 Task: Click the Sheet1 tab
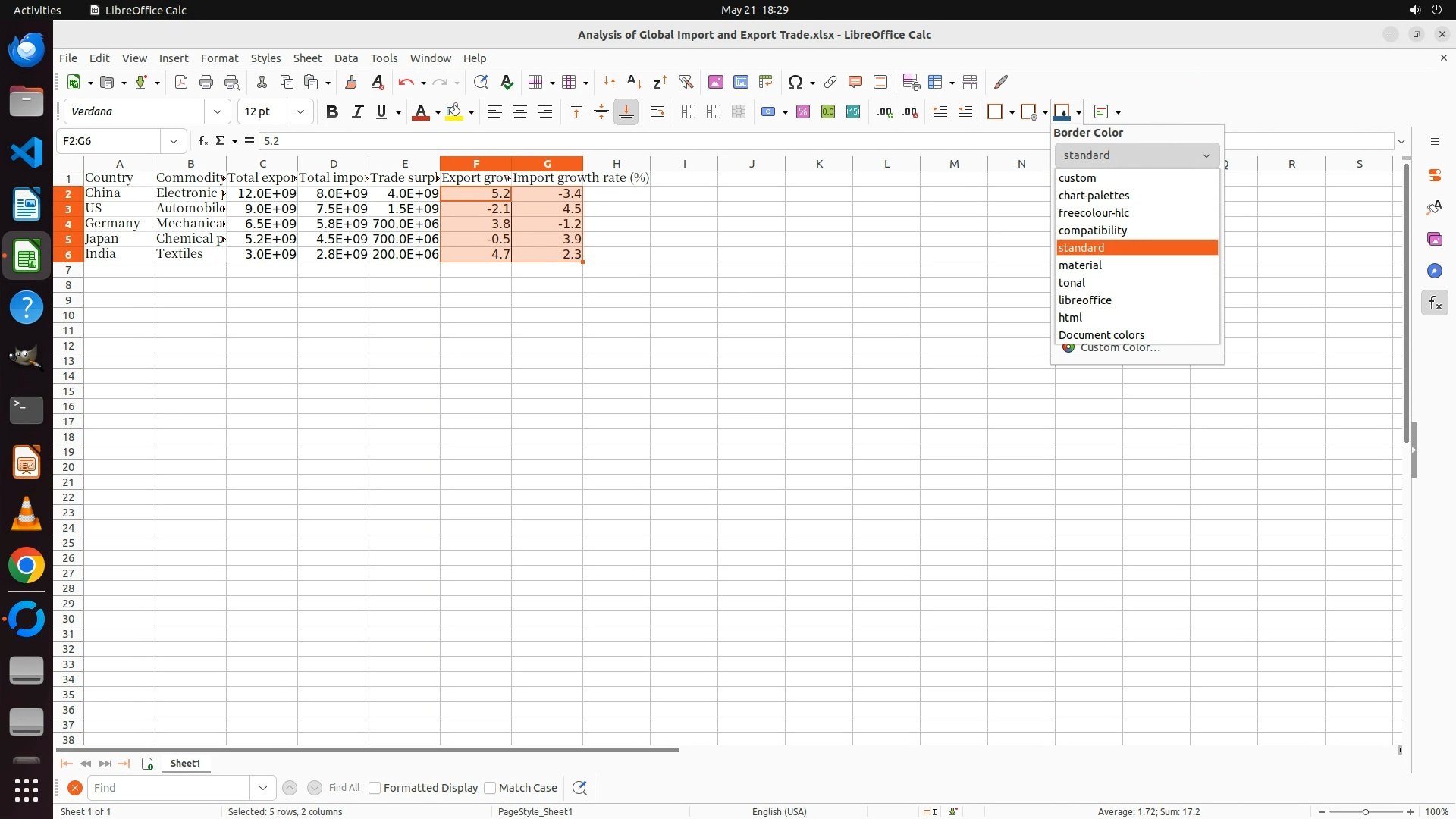(x=185, y=764)
